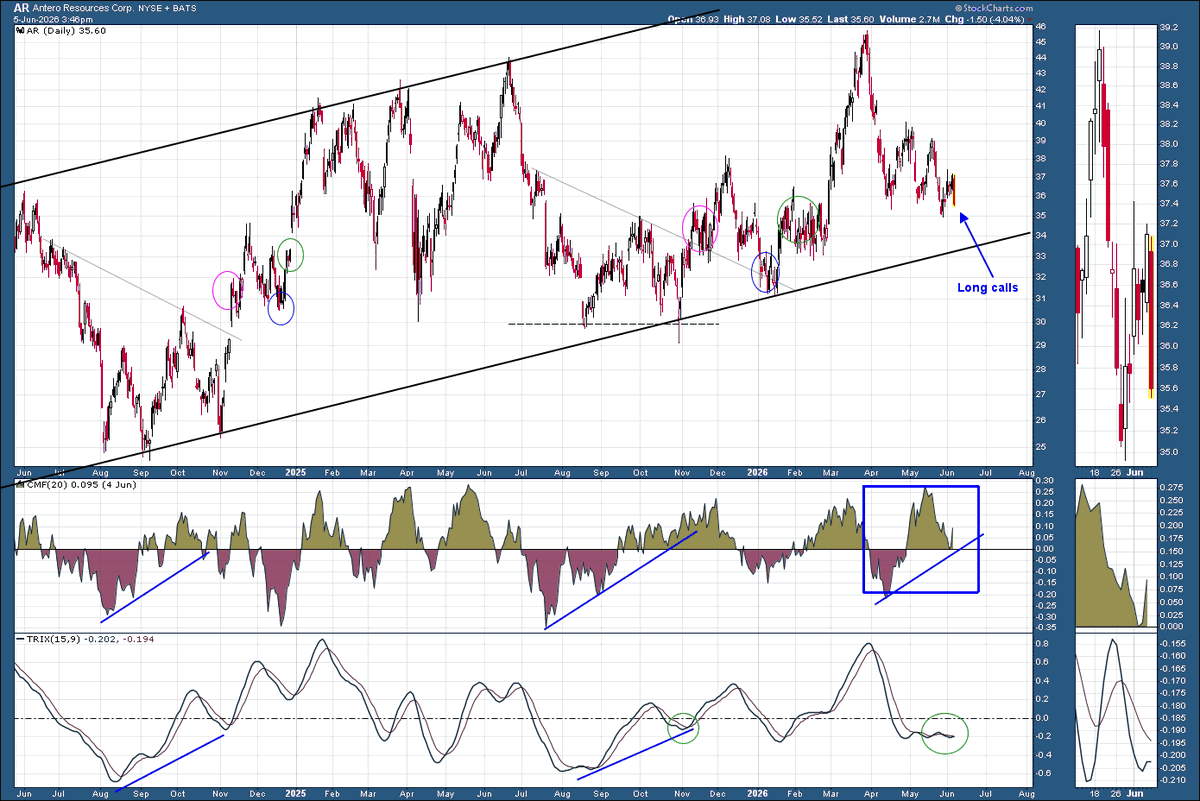Click price axis label "40" on main chart
Viewport: 1200px width, 801px height.
coord(1042,124)
